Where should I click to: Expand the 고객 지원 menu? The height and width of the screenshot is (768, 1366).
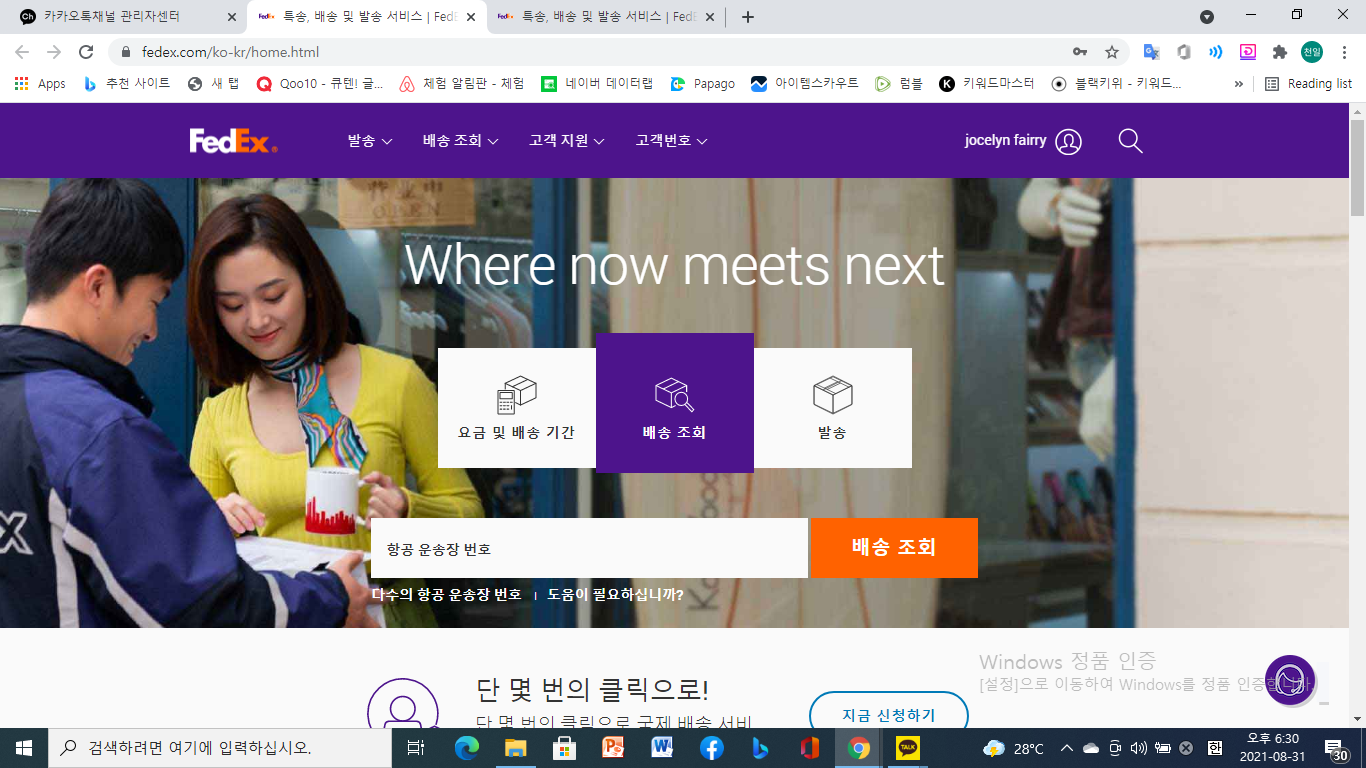click(x=566, y=141)
